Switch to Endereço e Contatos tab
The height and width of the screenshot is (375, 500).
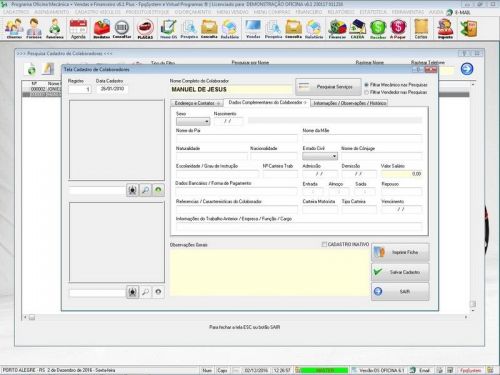pos(197,103)
